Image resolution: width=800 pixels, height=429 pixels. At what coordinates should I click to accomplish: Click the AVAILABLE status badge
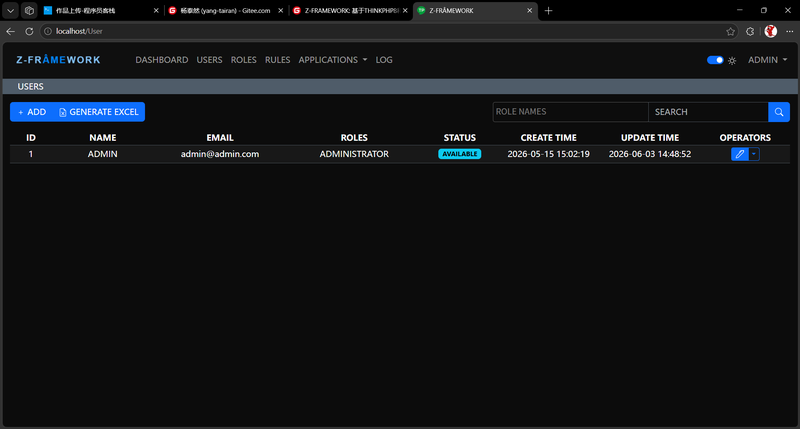coord(459,154)
